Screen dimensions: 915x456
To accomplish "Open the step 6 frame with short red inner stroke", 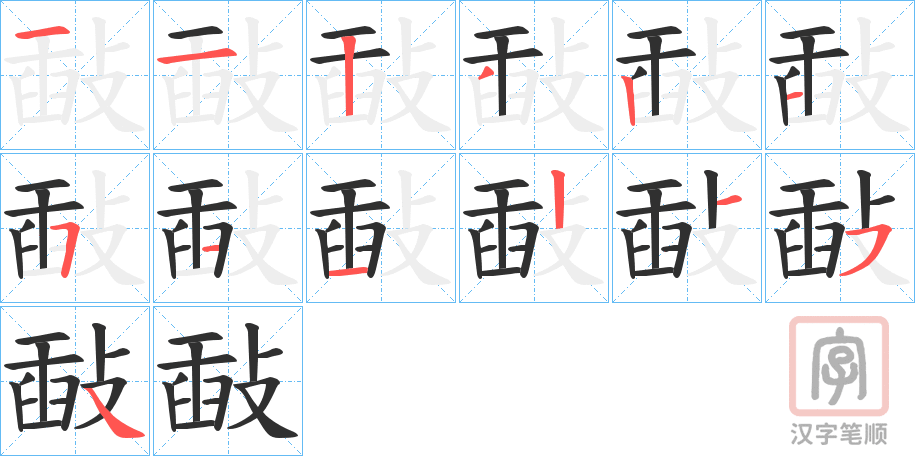I will (x=840, y=75).
